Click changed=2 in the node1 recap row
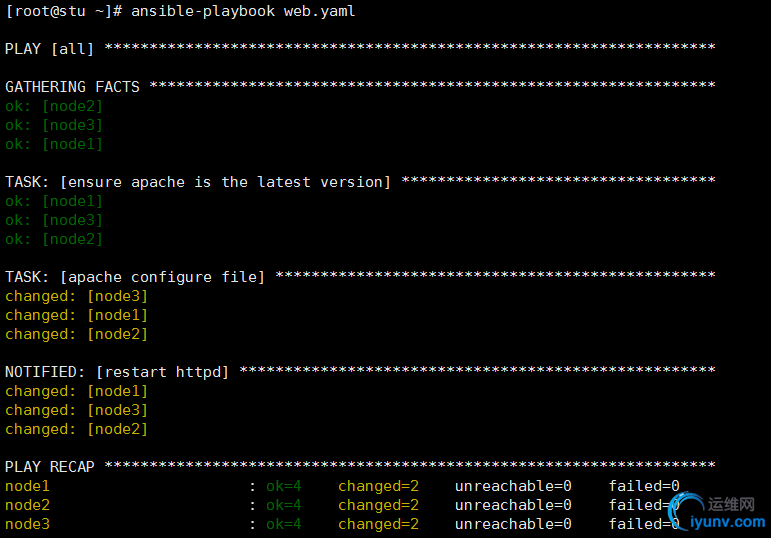This screenshot has width=771, height=538. [x=378, y=486]
